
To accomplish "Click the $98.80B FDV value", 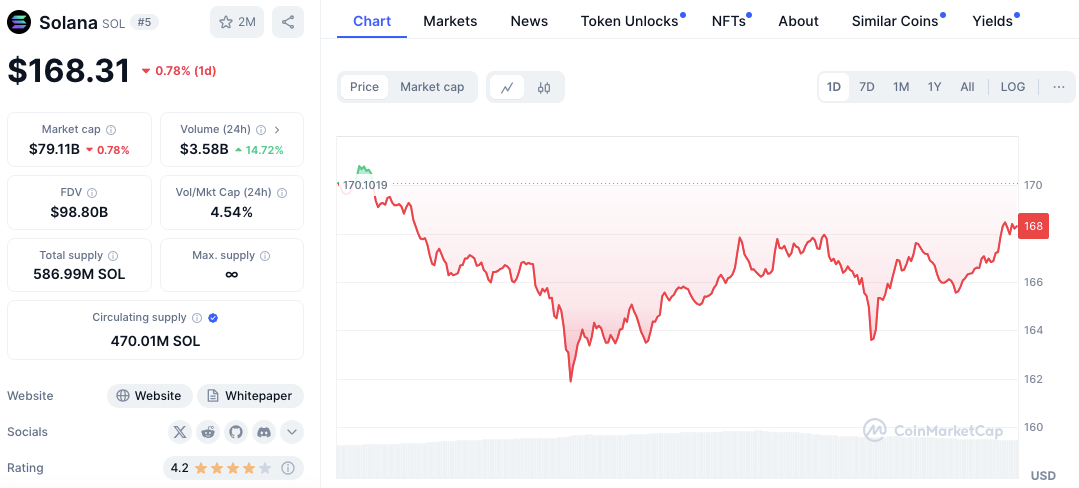I will click(79, 212).
